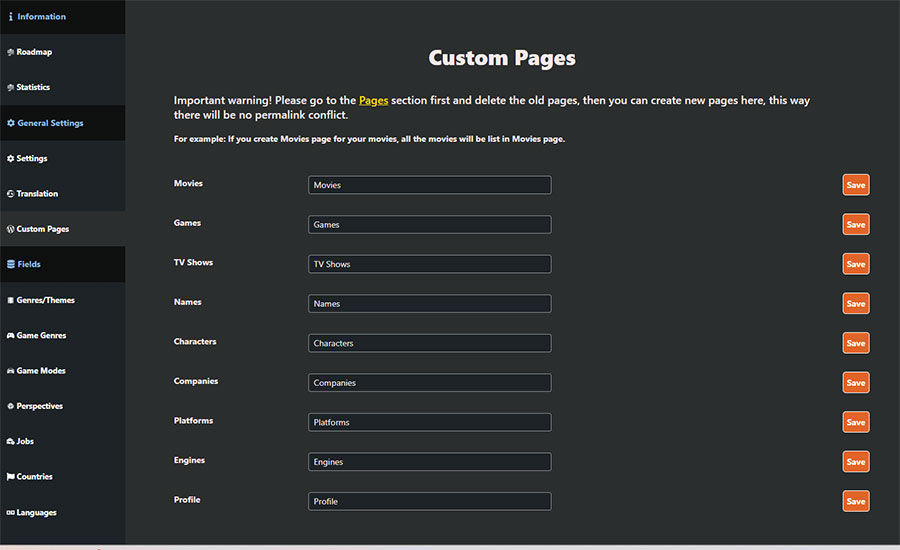Click the Jobs sidebar icon
The height and width of the screenshot is (550, 900).
(x=10, y=442)
